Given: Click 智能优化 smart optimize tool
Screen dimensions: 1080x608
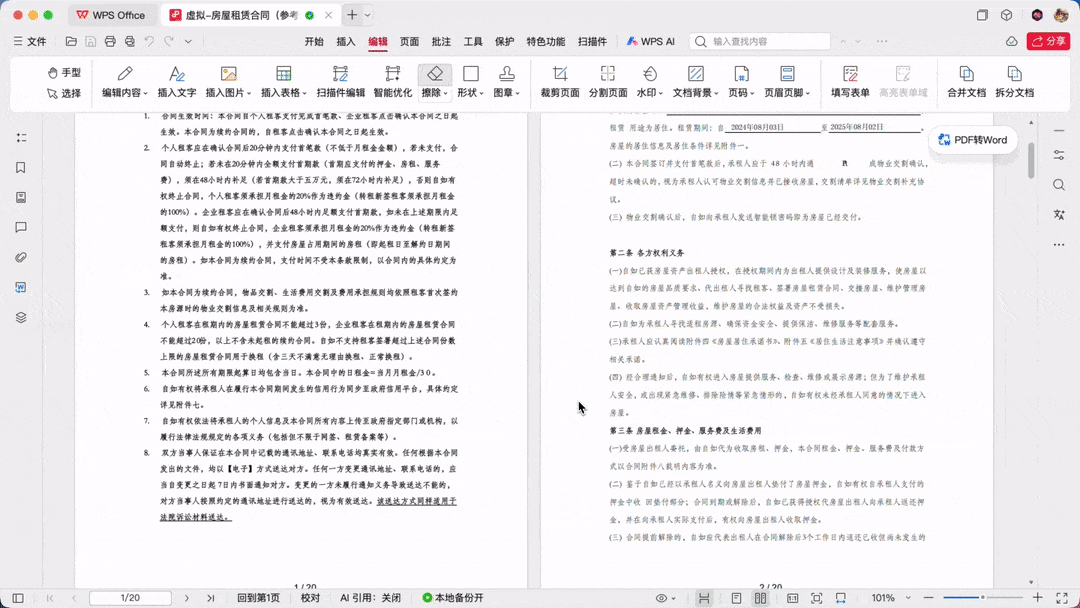Looking at the screenshot, I should click(393, 82).
